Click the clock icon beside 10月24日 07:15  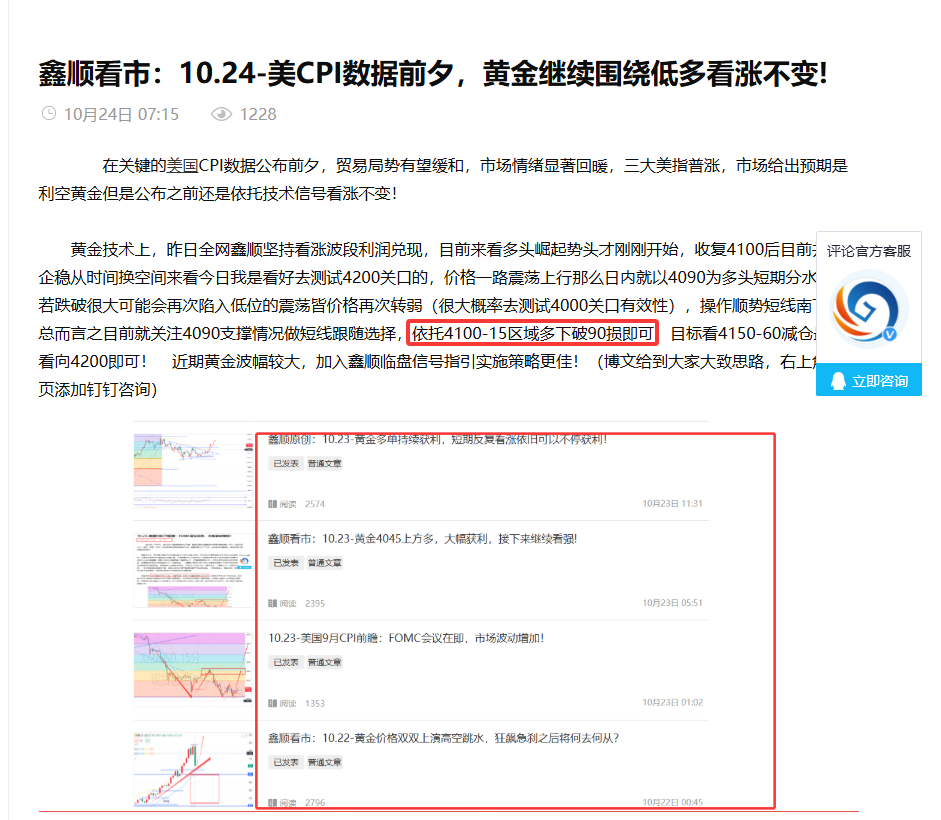click(x=49, y=113)
